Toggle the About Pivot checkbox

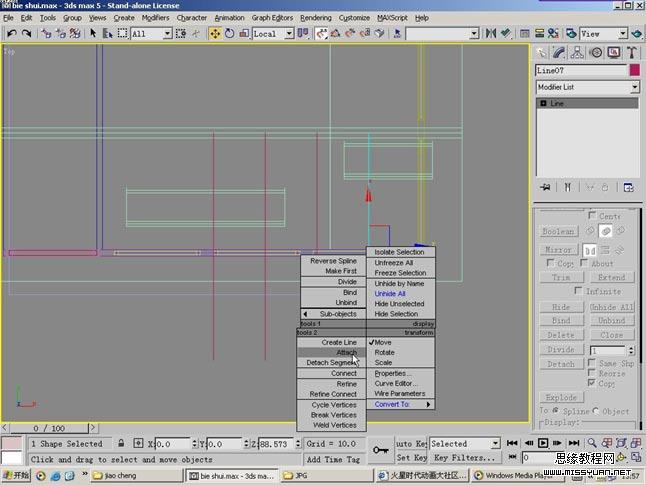coord(584,262)
